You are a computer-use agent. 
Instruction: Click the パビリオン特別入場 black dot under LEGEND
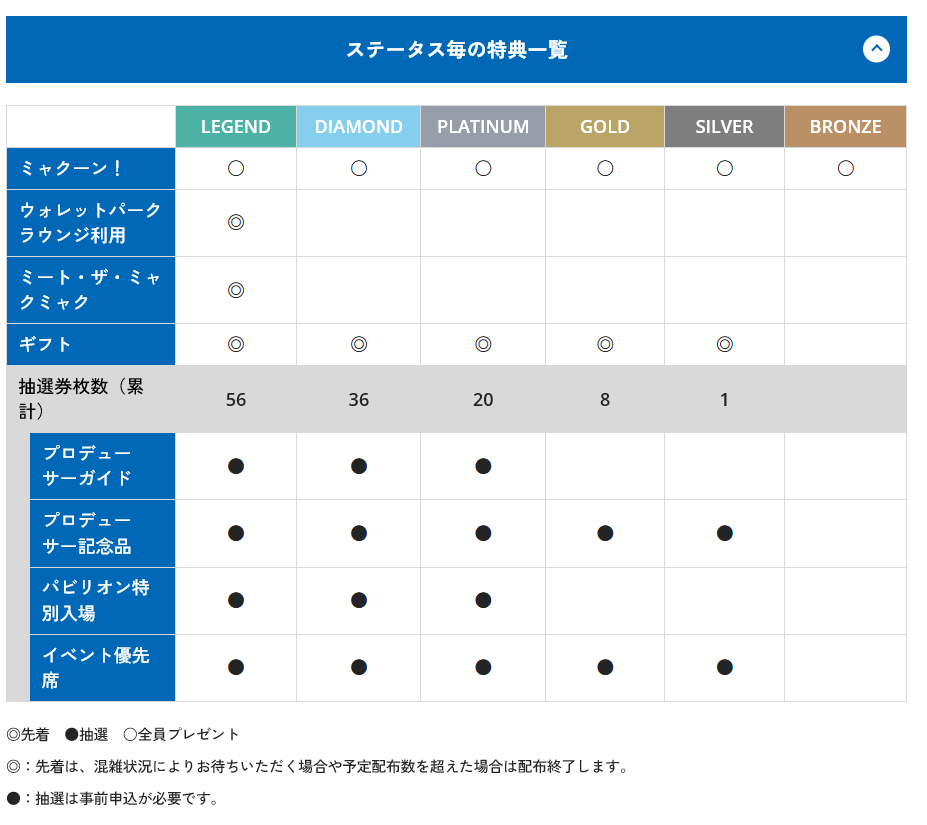tap(236, 601)
